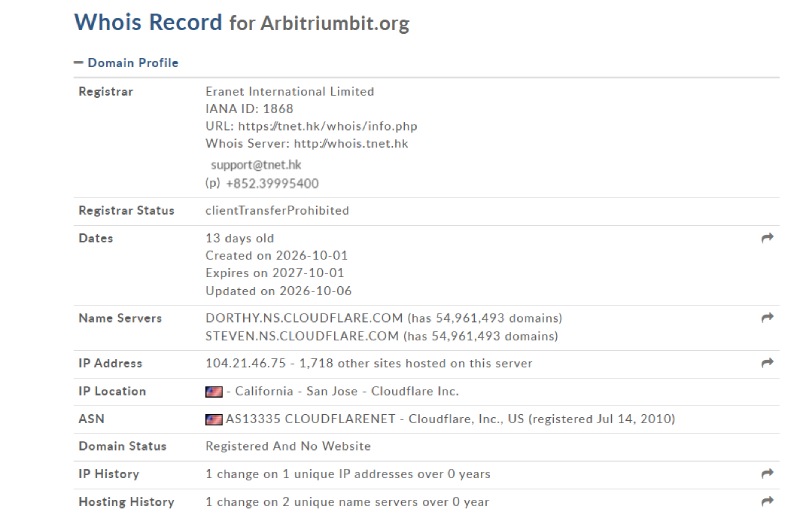
Task: Click the Registrar row label
Action: pyautogui.click(x=106, y=92)
